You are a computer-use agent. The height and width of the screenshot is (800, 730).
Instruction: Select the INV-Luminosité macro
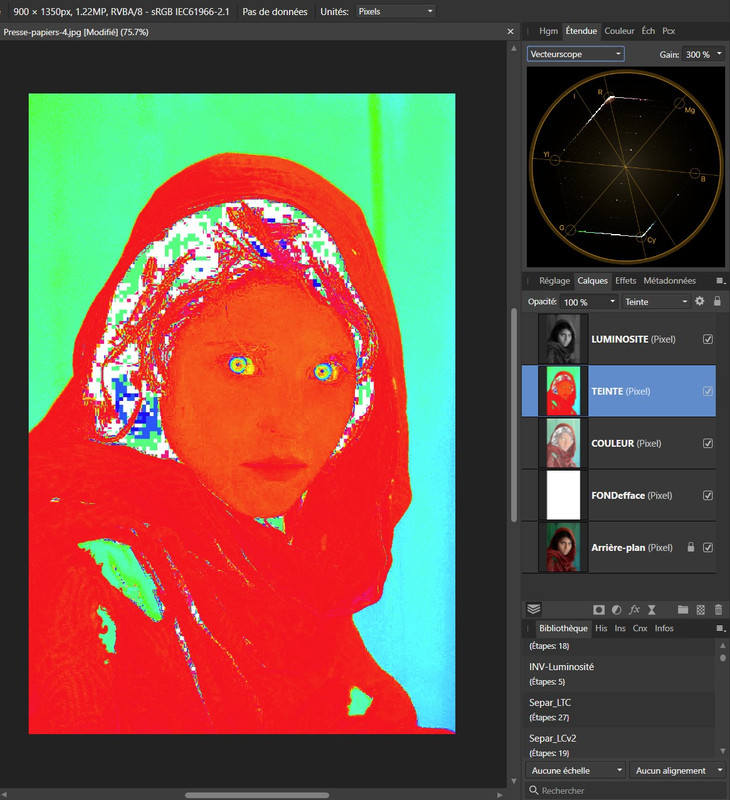(x=618, y=673)
